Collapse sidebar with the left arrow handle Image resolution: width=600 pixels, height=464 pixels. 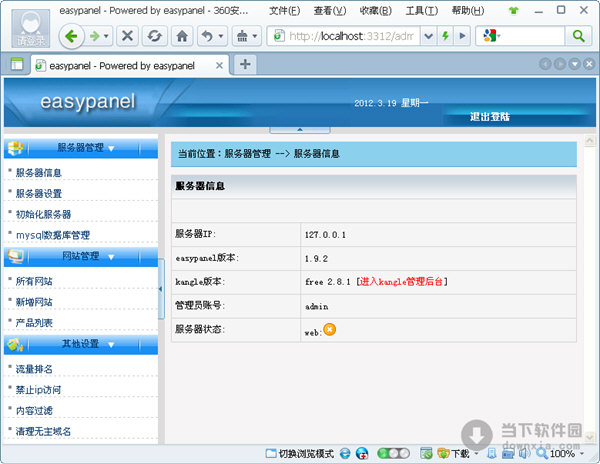[x=161, y=289]
